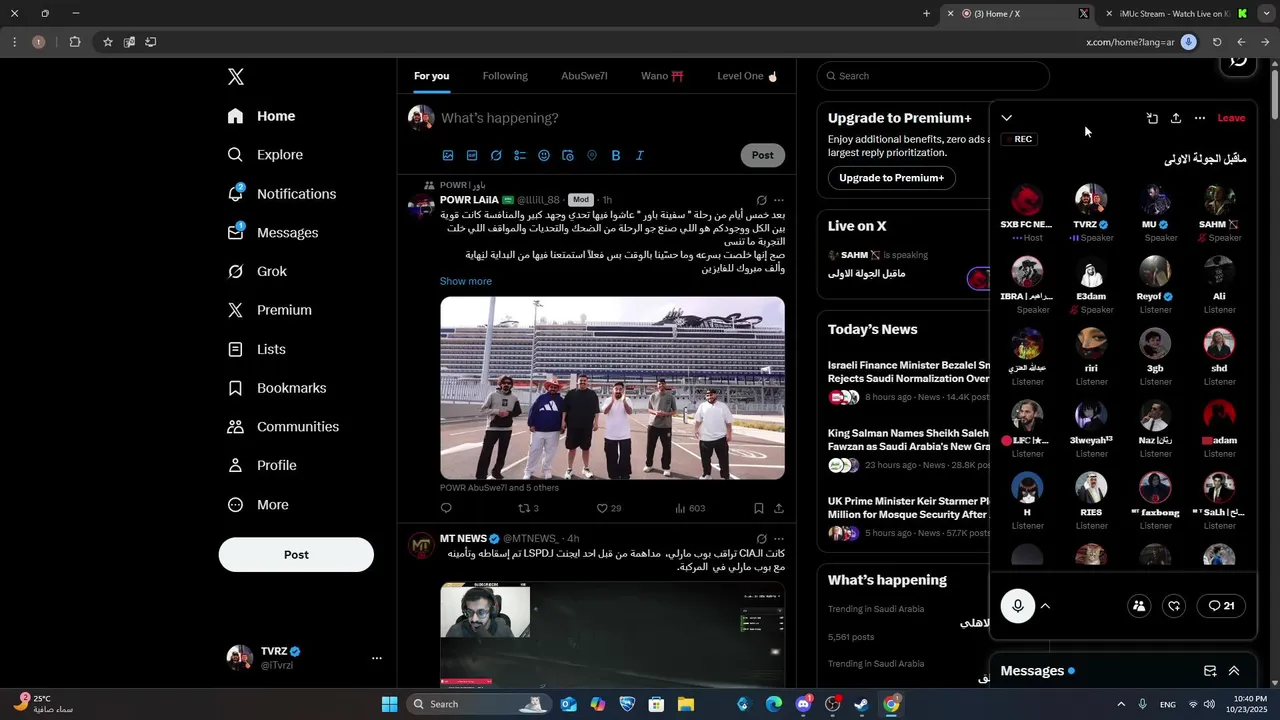
Task: Click Upgrade to Premium+ button
Action: pos(892,178)
